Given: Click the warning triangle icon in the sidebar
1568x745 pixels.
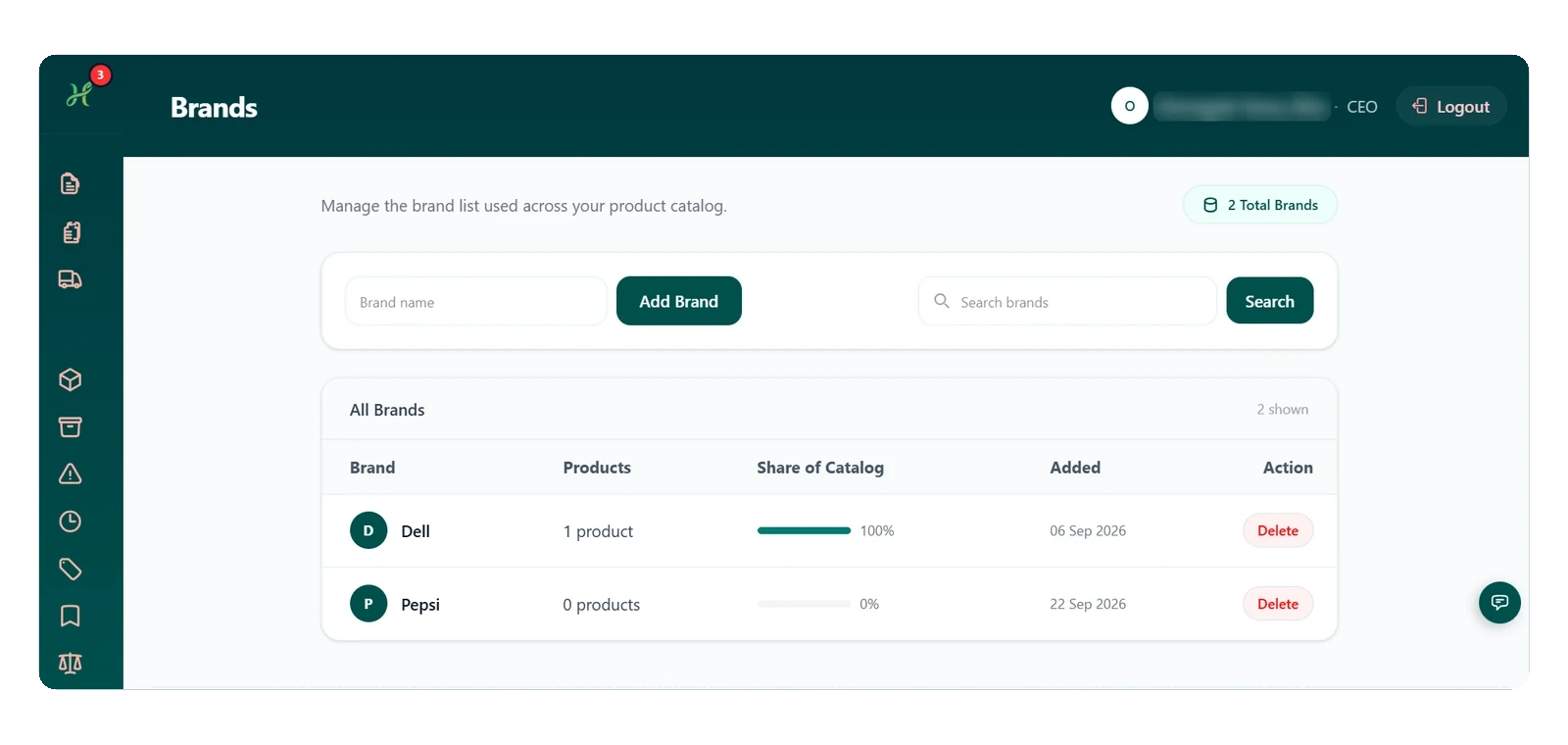Looking at the screenshot, I should (x=70, y=473).
